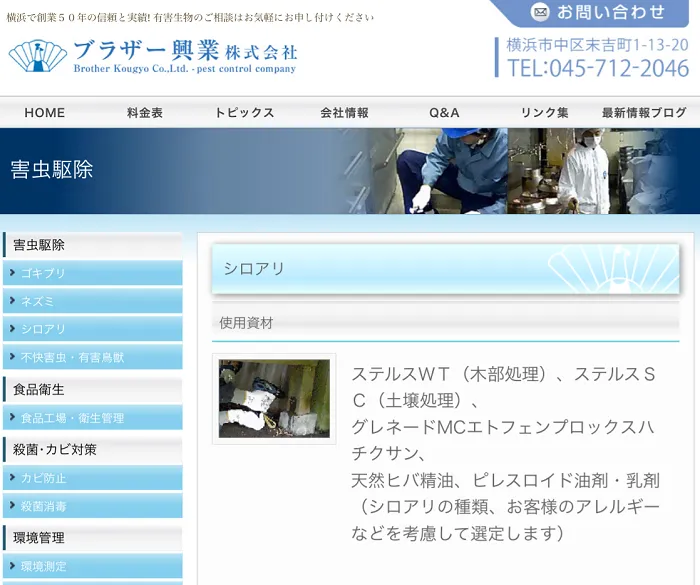
Task: Go to the トピックス page
Action: (244, 113)
